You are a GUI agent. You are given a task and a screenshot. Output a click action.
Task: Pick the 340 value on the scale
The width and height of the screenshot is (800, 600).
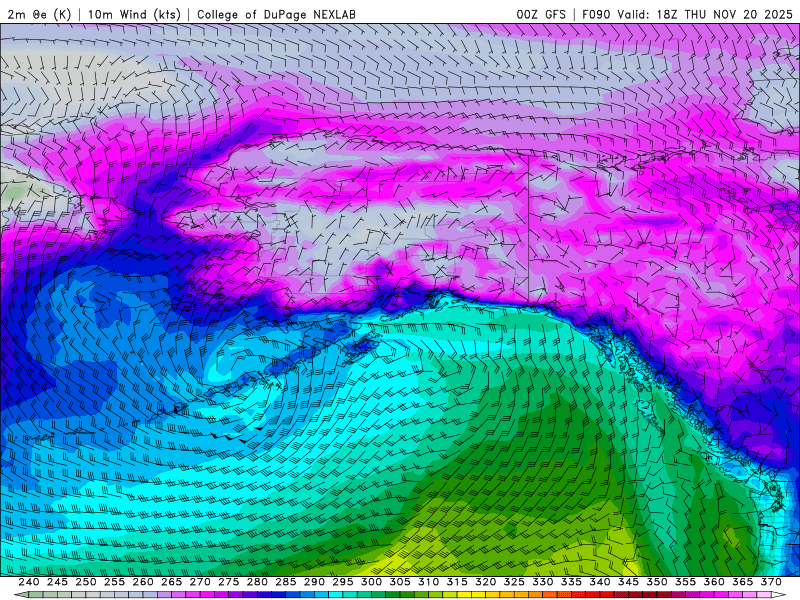600,582
